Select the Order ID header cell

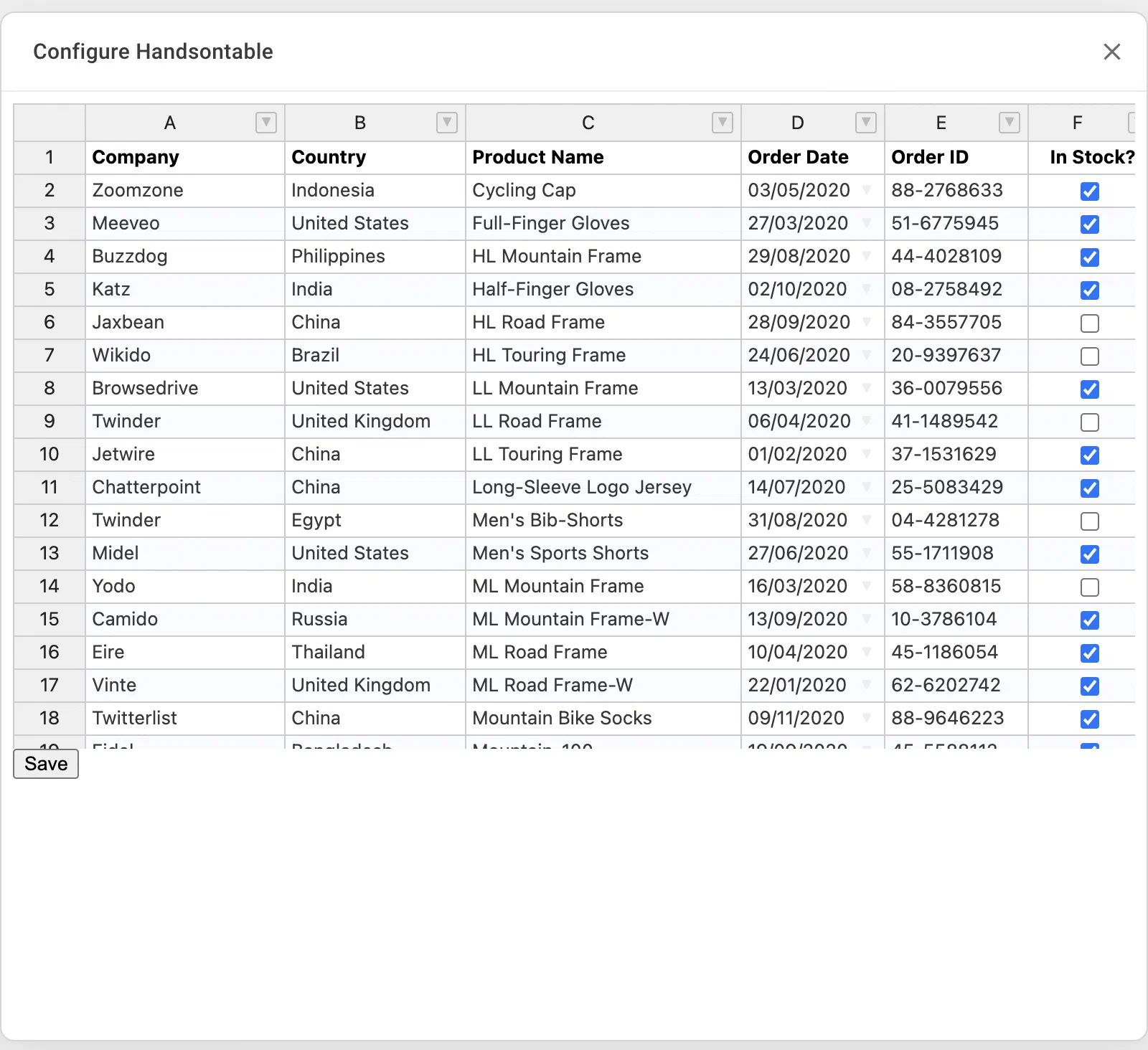point(956,157)
